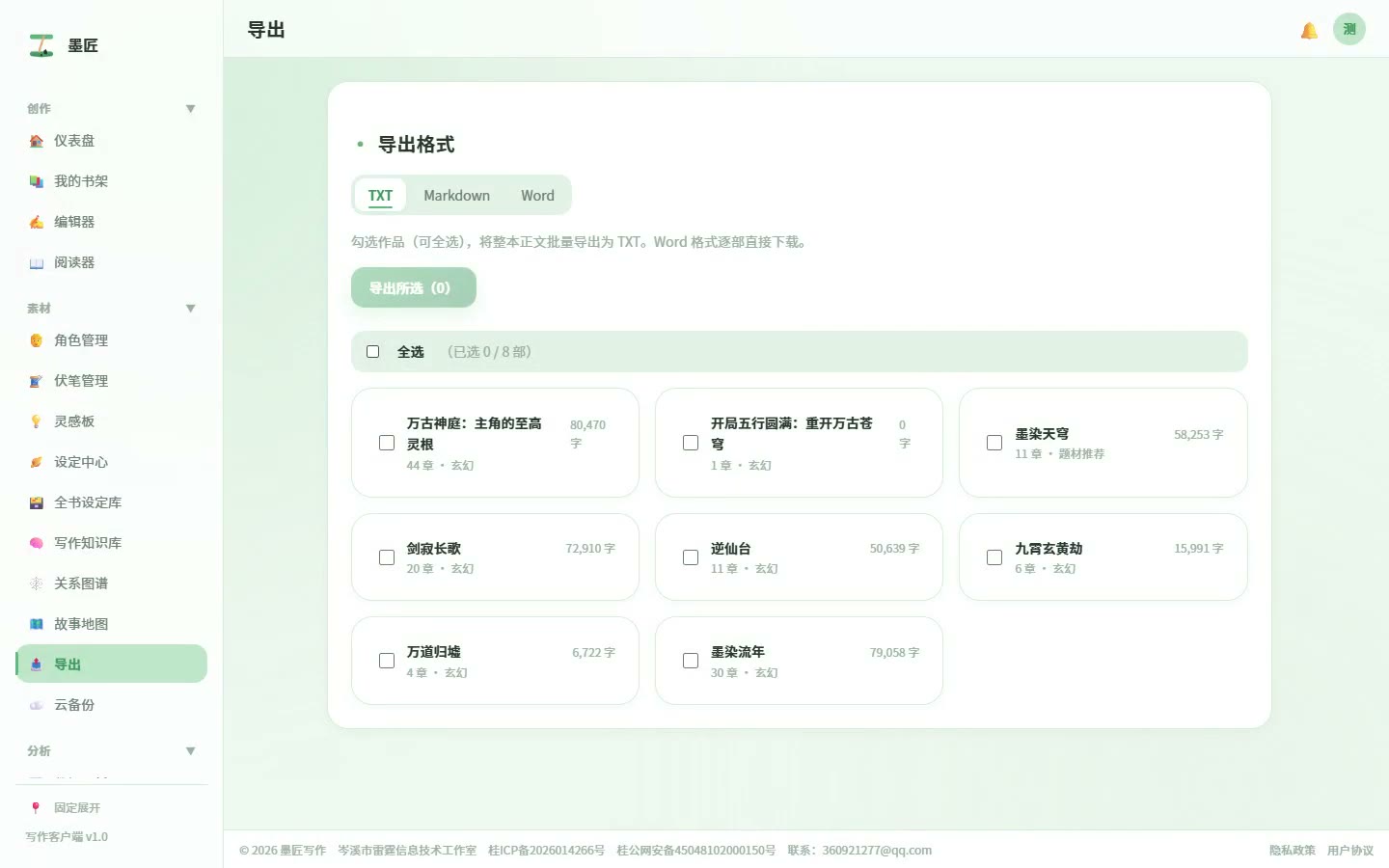Image resolution: width=1389 pixels, height=868 pixels.
Task: Switch to the Word format tab
Action: pos(537,195)
